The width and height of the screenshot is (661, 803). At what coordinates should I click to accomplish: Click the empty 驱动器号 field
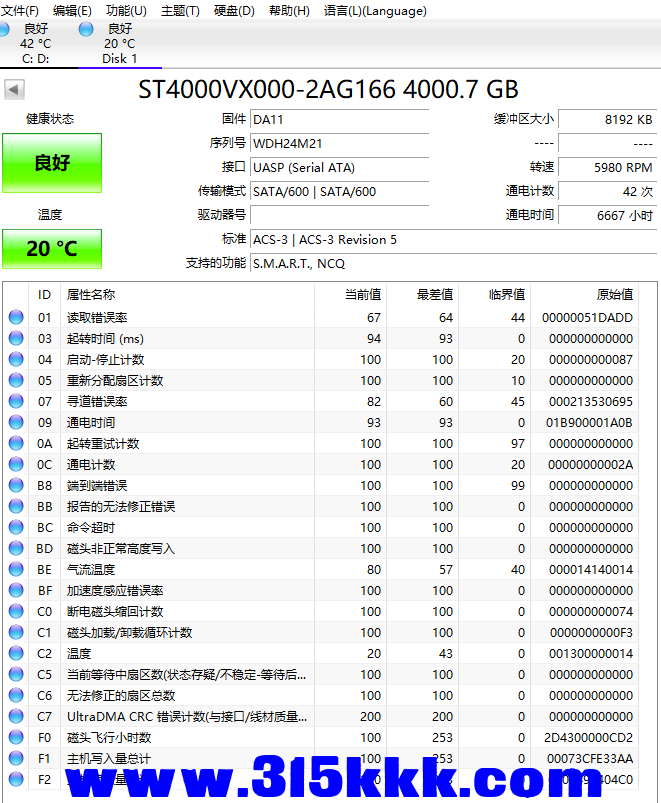(x=339, y=216)
